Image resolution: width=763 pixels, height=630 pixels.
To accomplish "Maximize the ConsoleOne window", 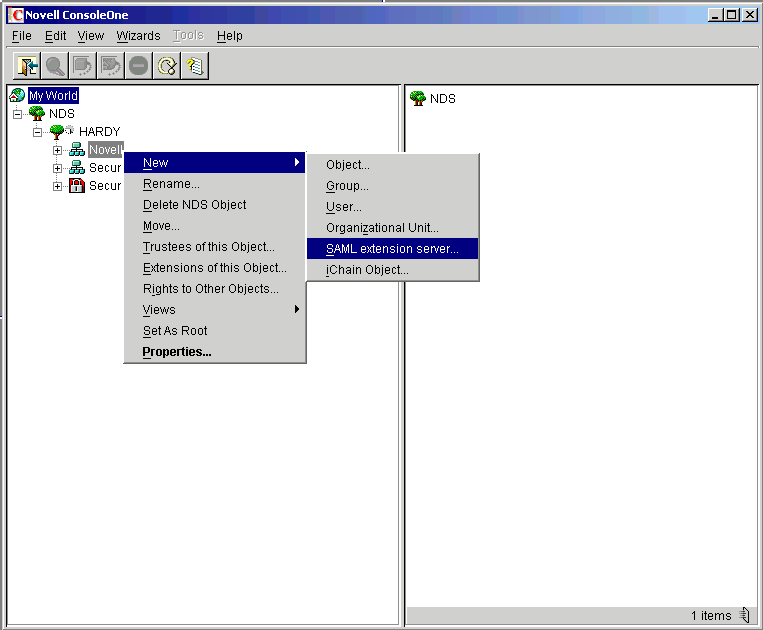I will click(x=732, y=15).
